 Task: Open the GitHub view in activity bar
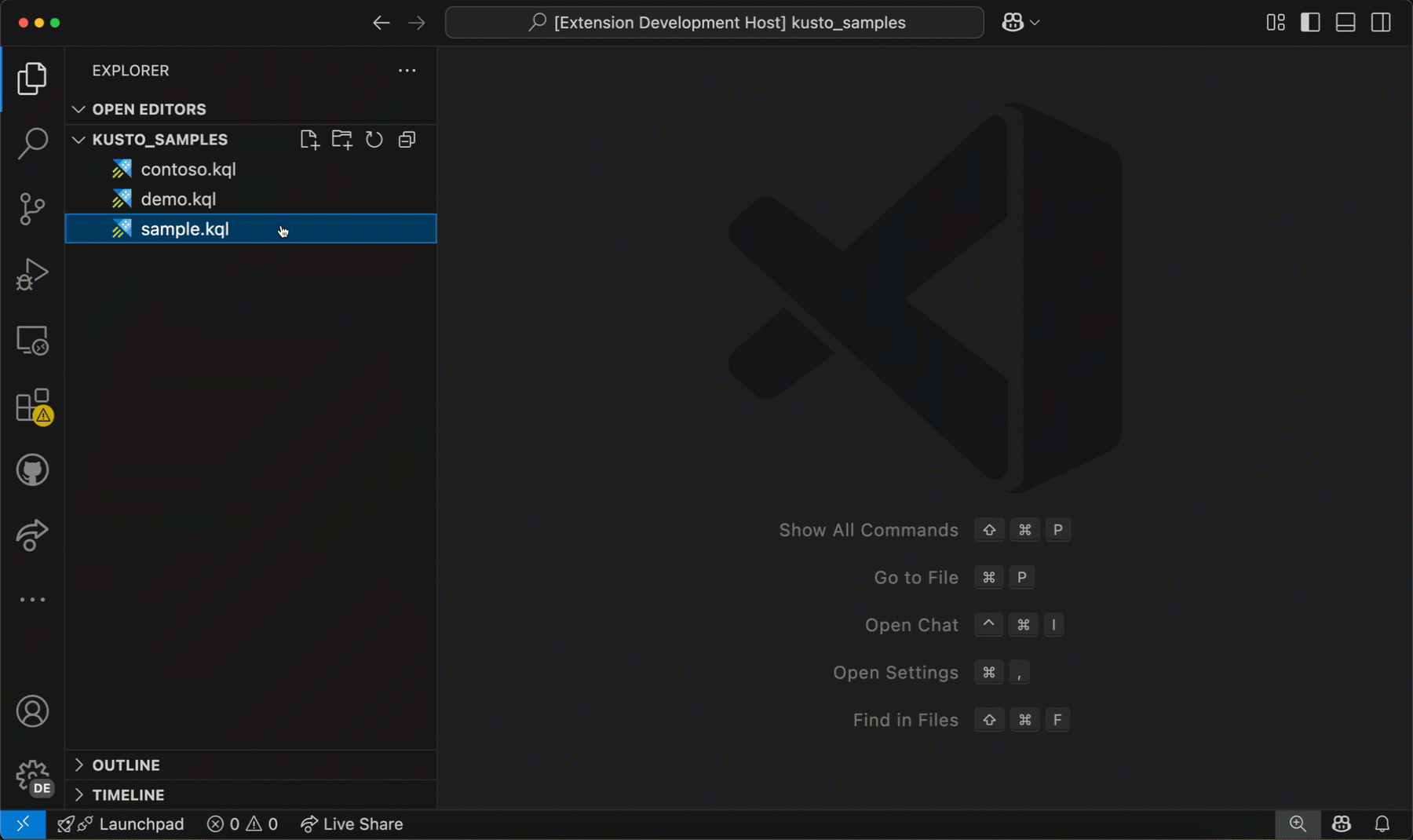click(x=32, y=470)
